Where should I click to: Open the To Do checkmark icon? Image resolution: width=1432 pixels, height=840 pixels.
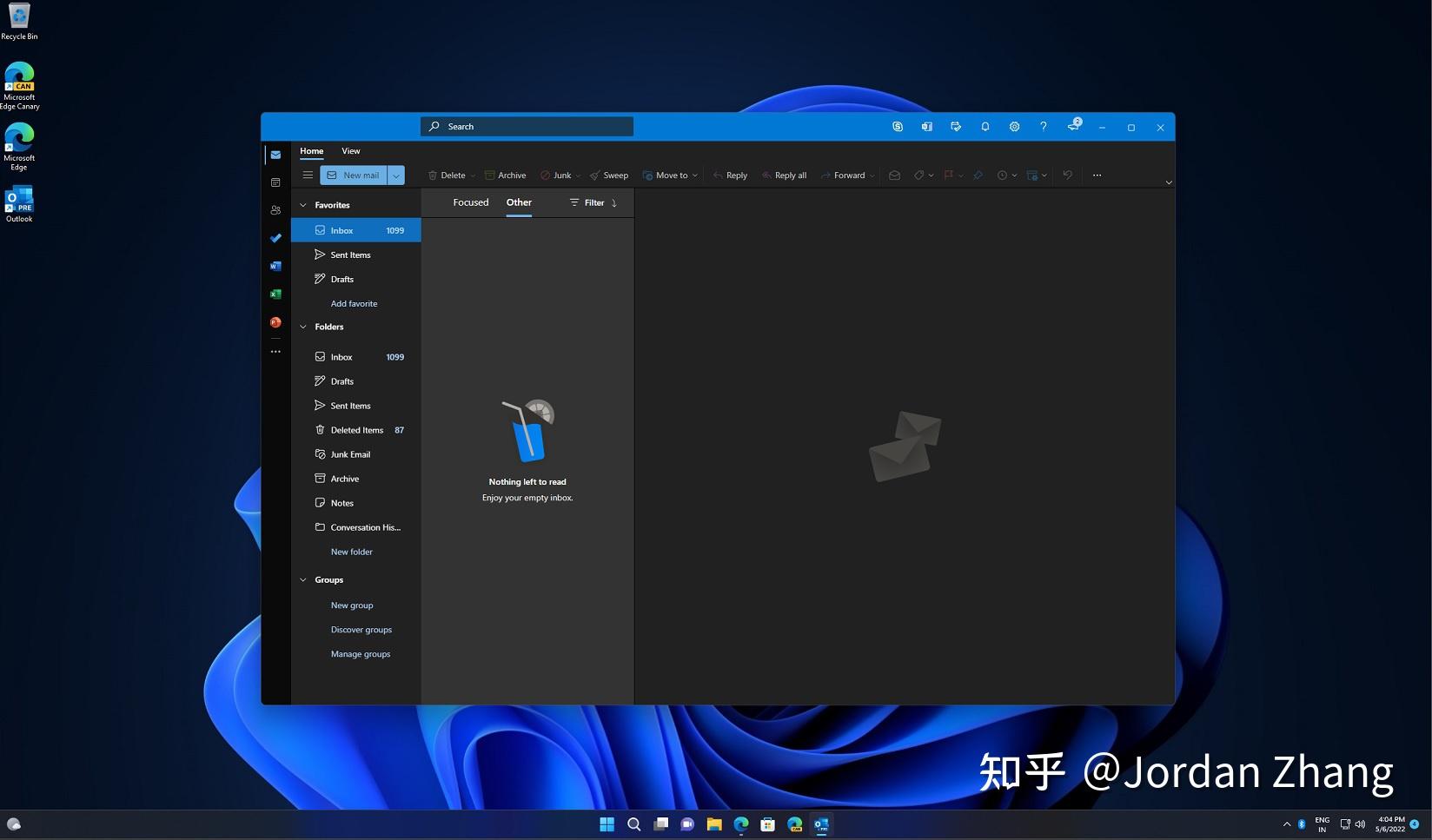coord(275,238)
